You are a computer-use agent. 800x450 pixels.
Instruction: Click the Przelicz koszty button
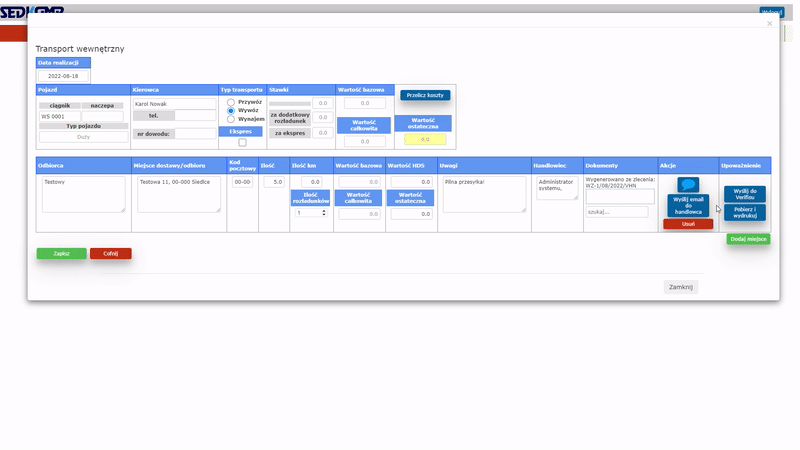(x=425, y=95)
